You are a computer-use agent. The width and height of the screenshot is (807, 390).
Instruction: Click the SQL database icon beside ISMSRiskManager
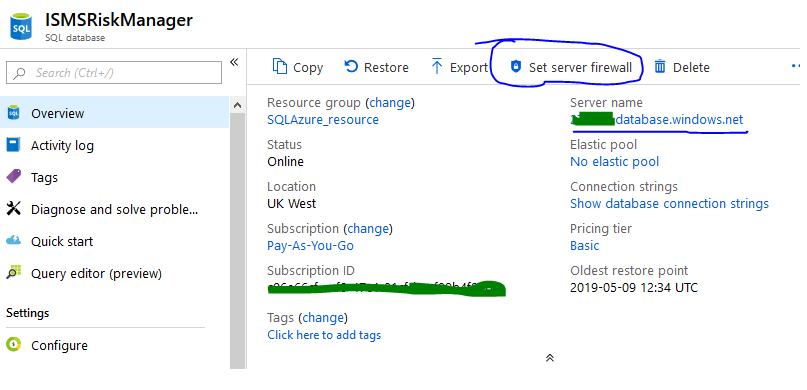click(x=21, y=27)
